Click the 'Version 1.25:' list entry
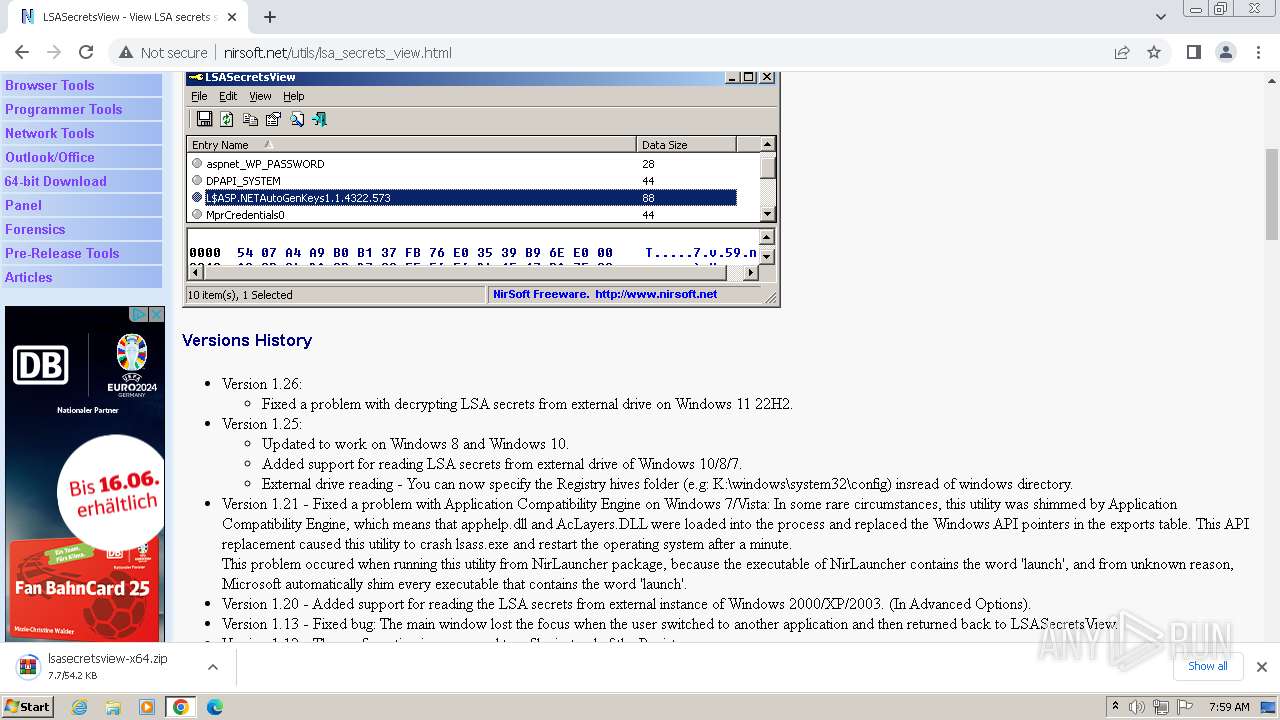The width and height of the screenshot is (1280, 720). (x=262, y=424)
